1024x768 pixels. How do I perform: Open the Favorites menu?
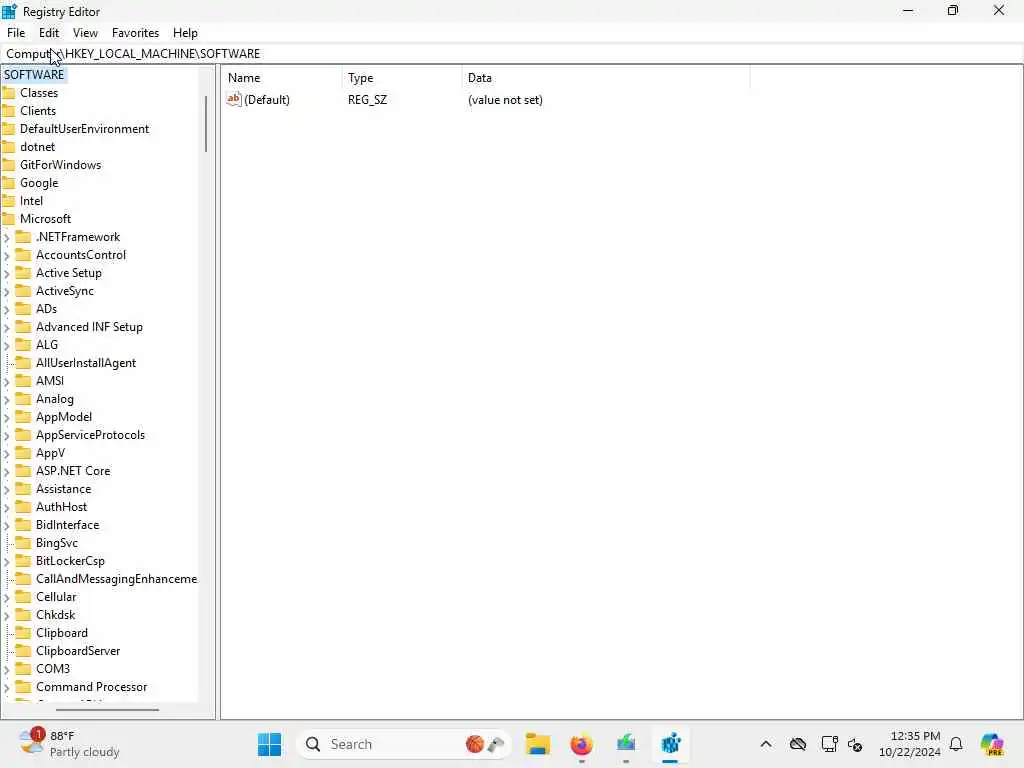click(x=135, y=33)
